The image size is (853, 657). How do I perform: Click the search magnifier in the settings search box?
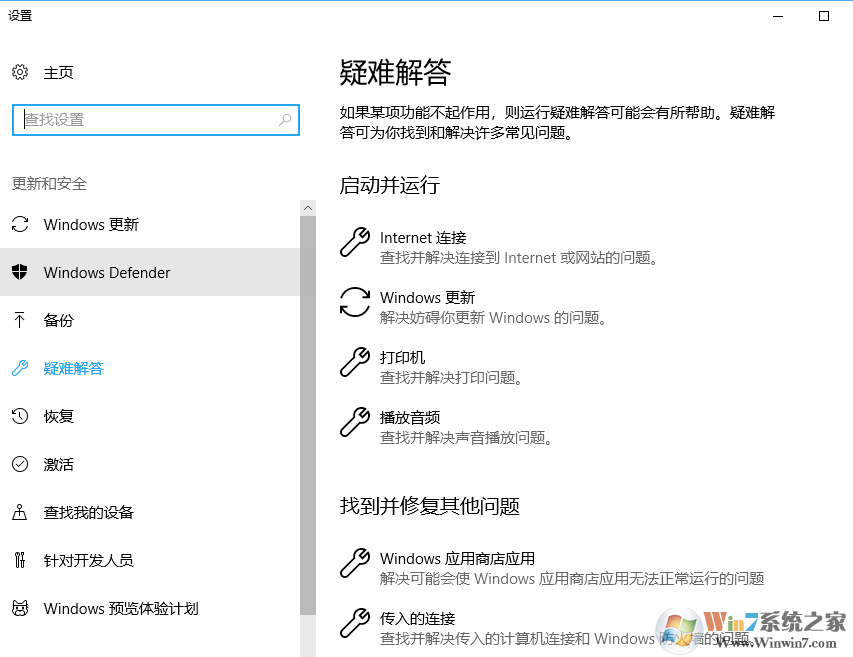[285, 120]
